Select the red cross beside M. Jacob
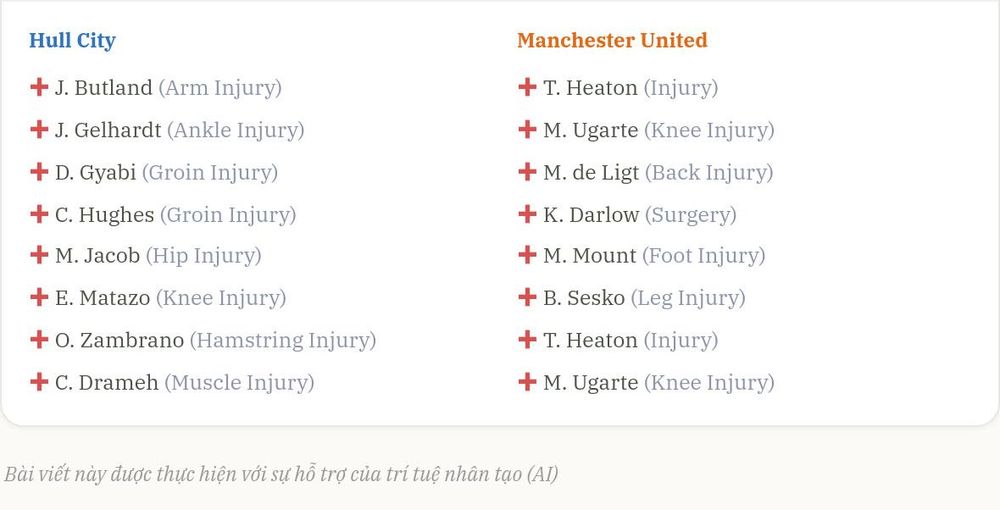The height and width of the screenshot is (510, 1000). 39,255
